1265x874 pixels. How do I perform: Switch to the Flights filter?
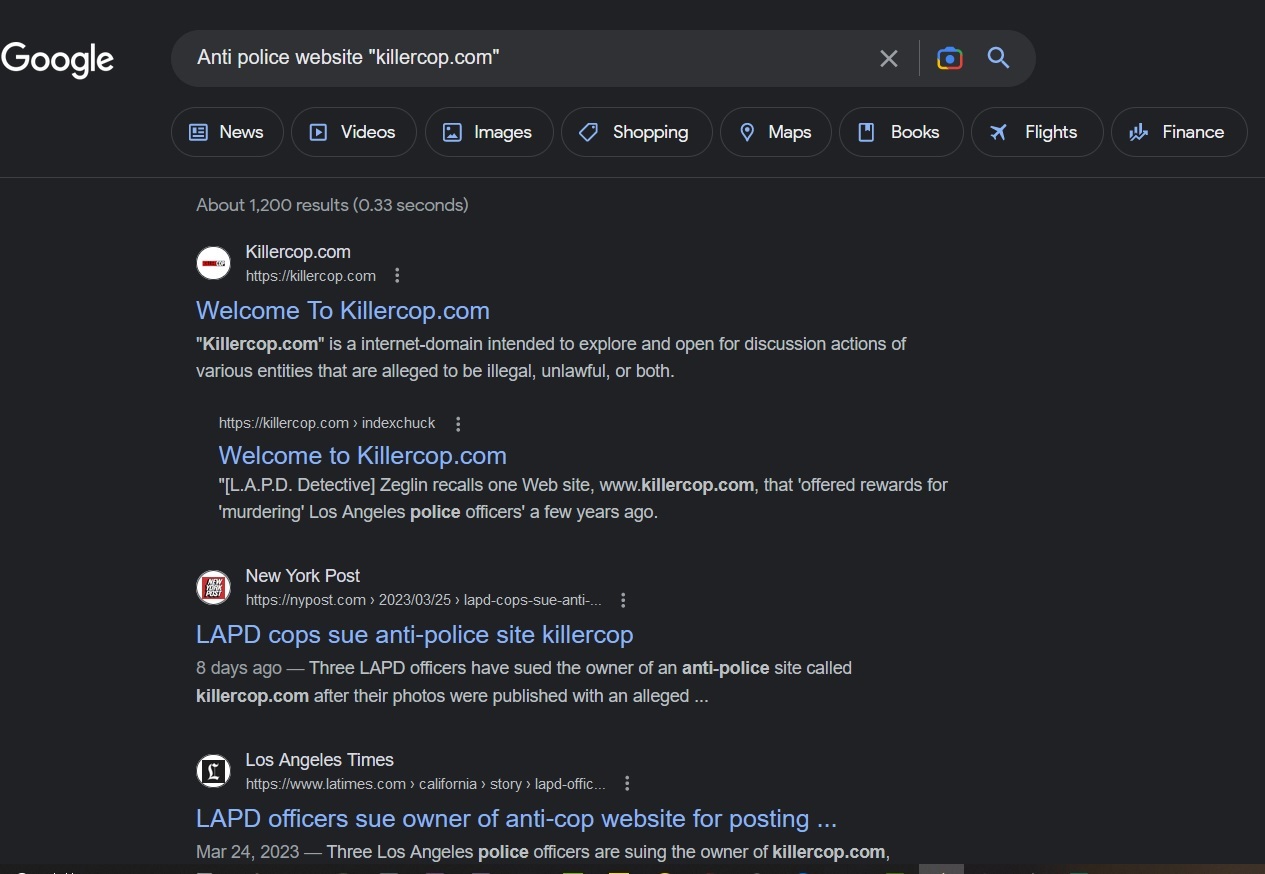[x=1037, y=132]
